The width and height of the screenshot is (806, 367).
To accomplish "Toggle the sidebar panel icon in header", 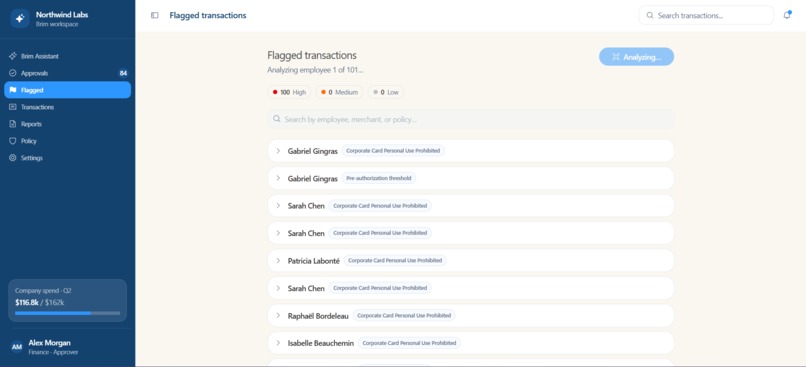I will point(155,15).
